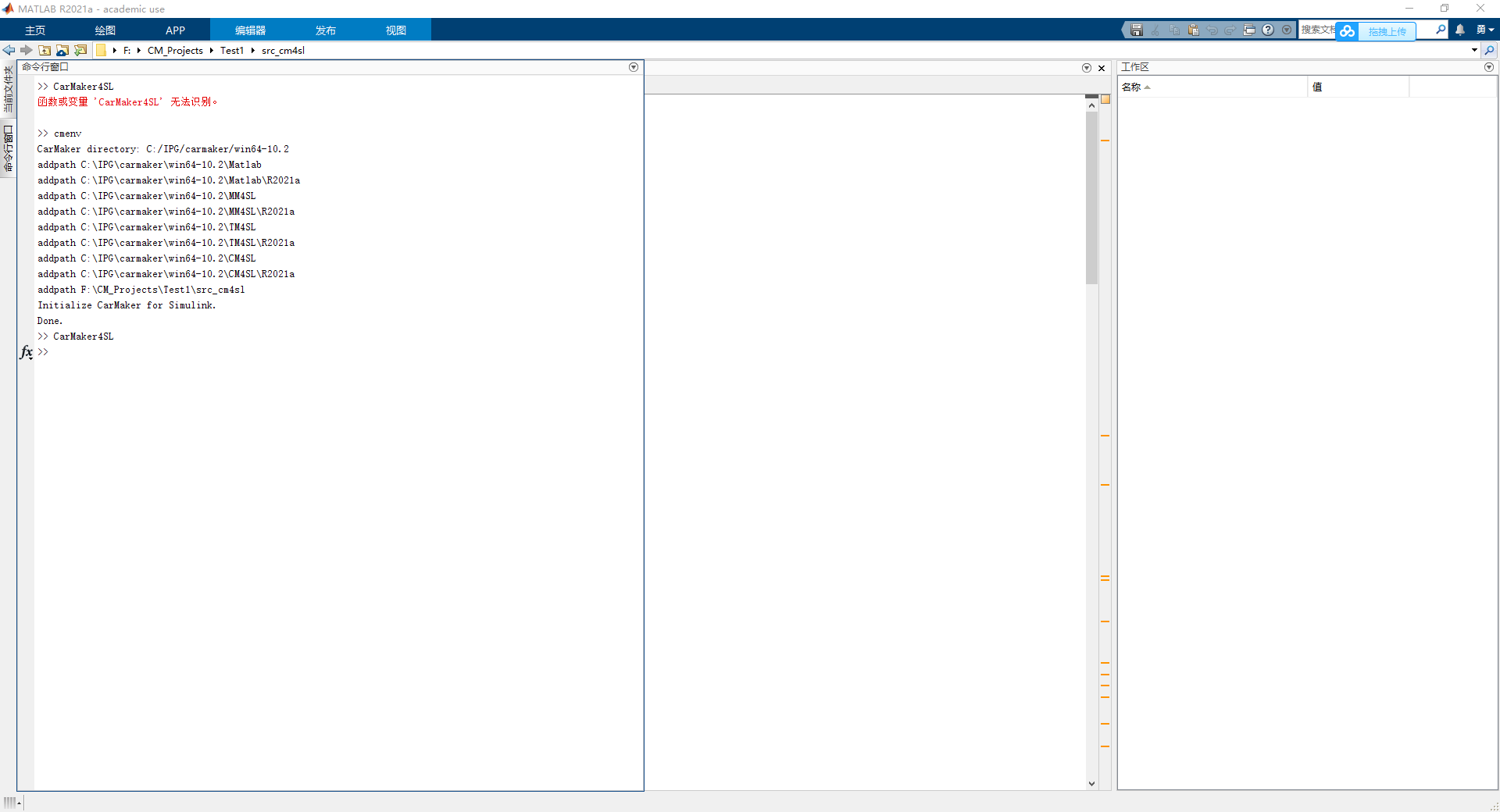
Task: Open Help via the question mark icon
Action: coord(1268,30)
